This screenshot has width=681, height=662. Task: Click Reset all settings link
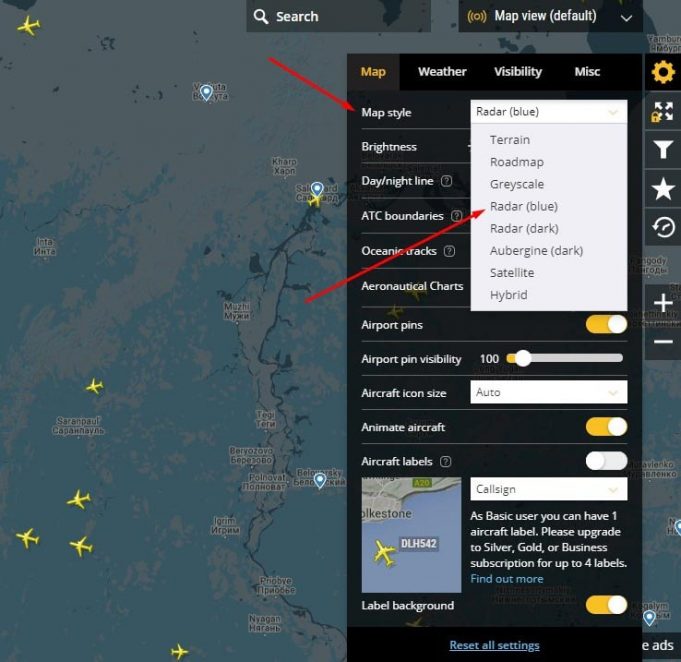[494, 645]
